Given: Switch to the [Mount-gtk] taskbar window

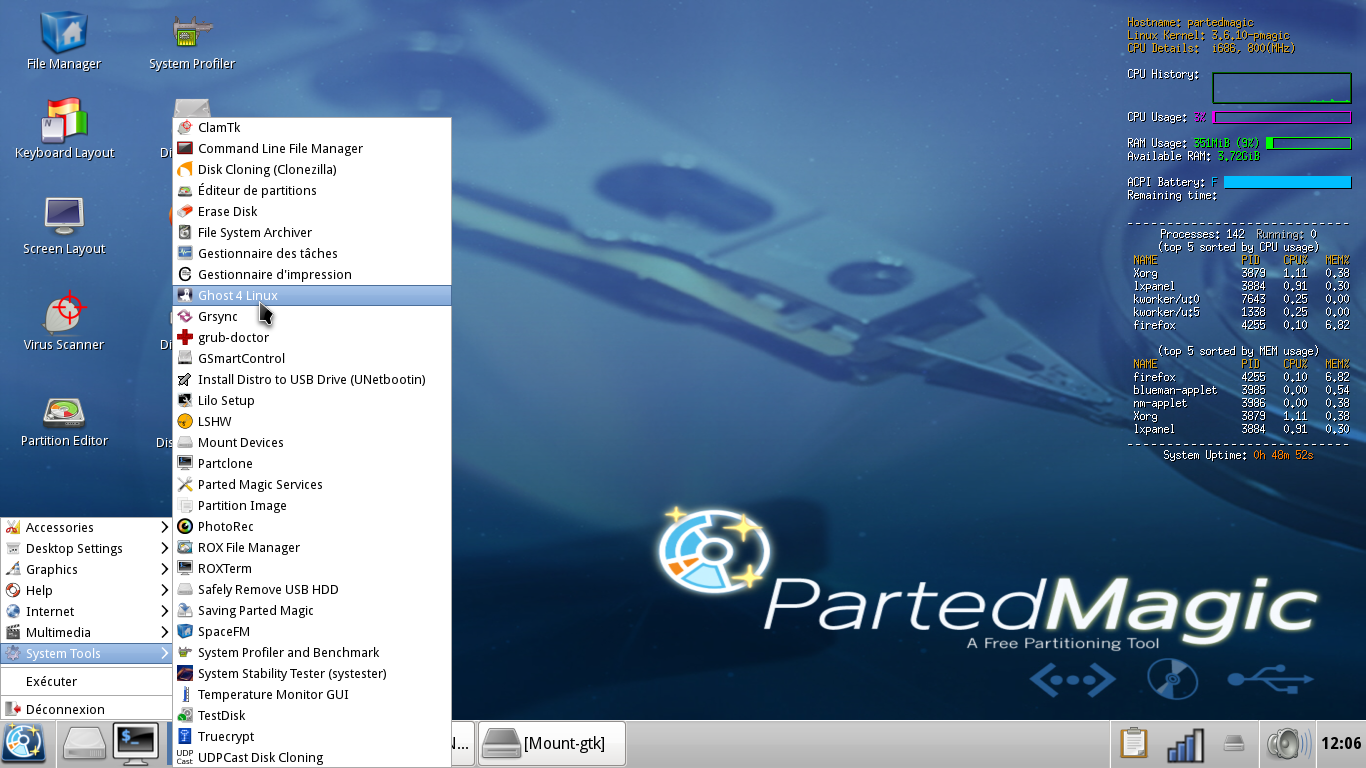Looking at the screenshot, I should (x=552, y=743).
